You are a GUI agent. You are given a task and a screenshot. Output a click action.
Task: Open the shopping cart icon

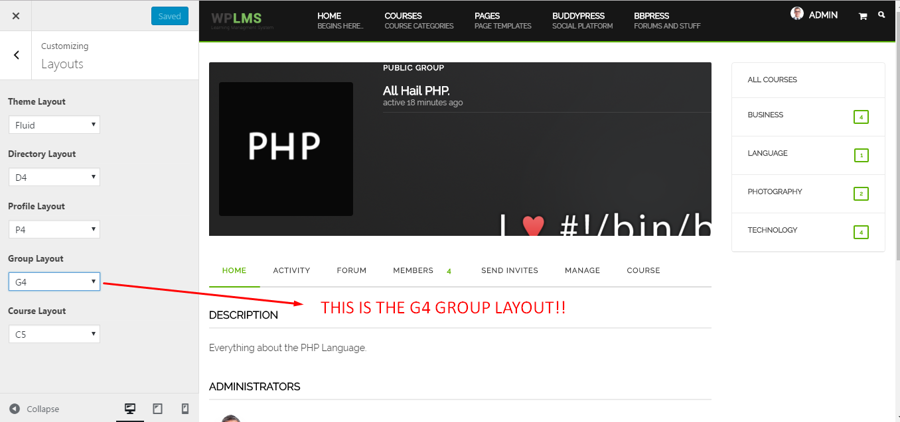point(862,16)
